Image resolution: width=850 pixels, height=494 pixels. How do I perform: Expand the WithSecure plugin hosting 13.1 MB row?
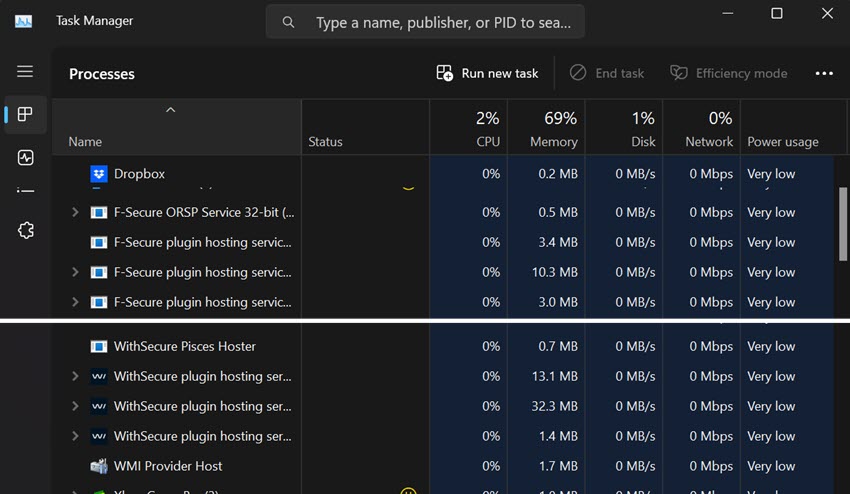pyautogui.click(x=75, y=376)
